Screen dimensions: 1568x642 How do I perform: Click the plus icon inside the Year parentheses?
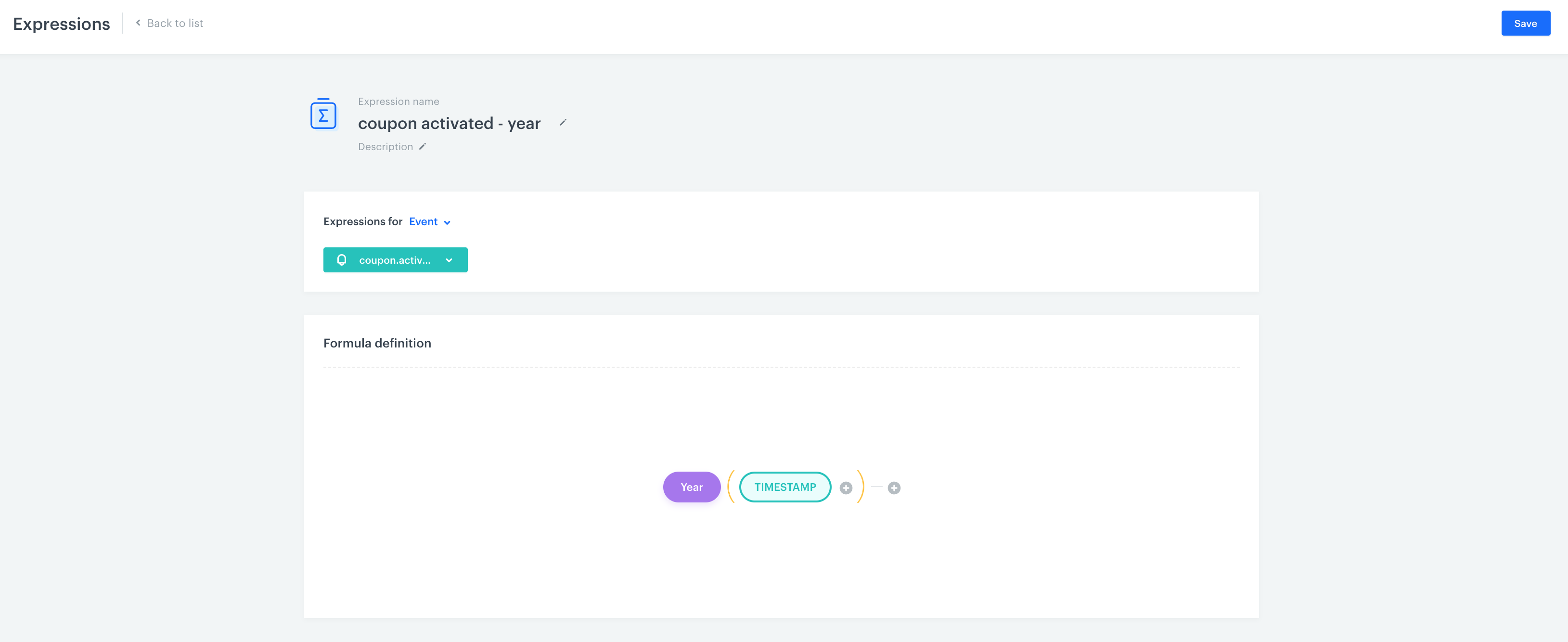846,487
